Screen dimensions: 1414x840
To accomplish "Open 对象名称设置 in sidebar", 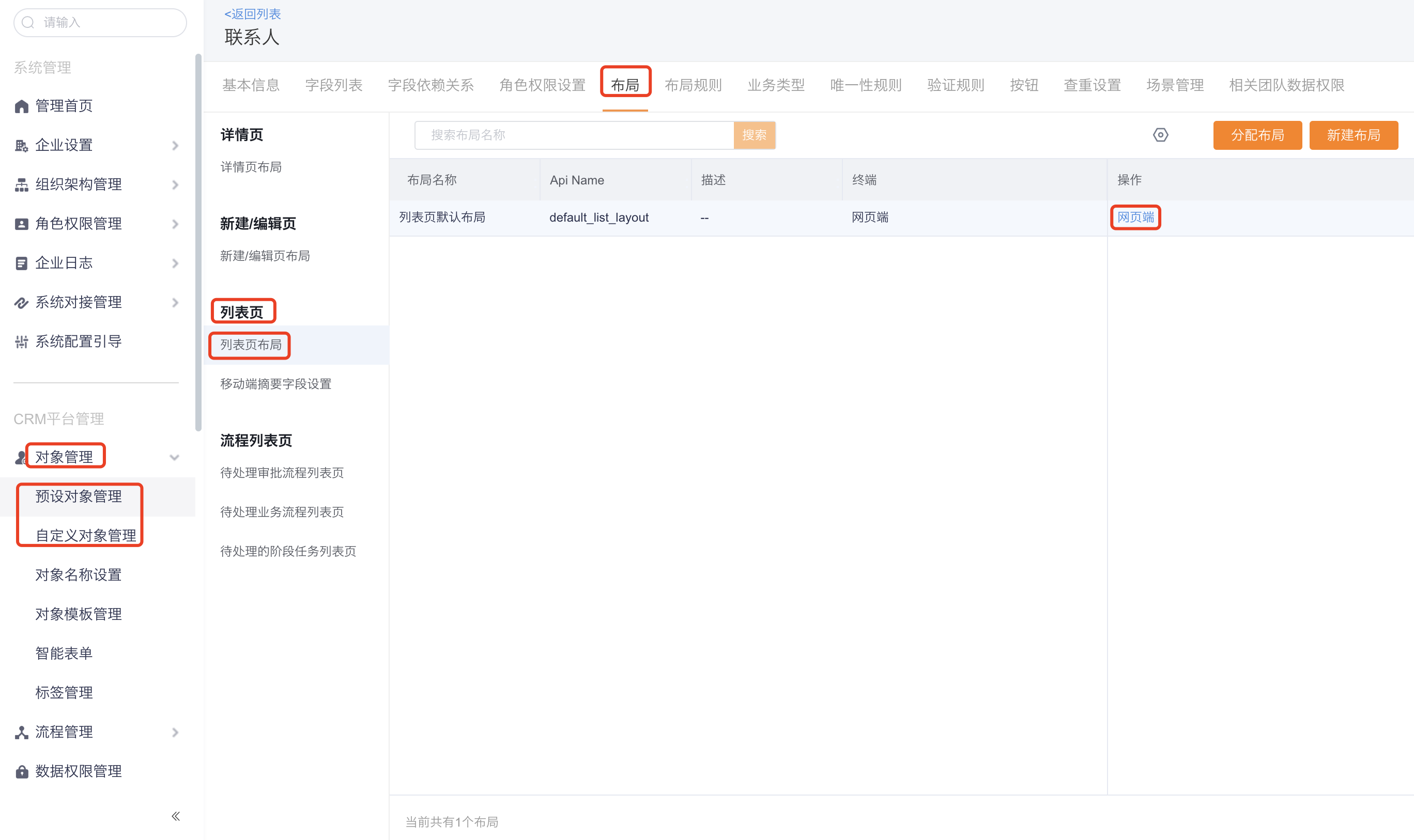I will point(79,575).
